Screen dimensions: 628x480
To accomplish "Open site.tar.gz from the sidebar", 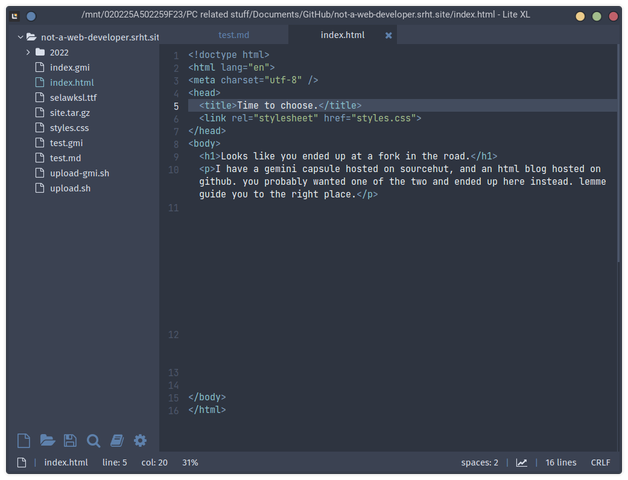I will (70, 113).
